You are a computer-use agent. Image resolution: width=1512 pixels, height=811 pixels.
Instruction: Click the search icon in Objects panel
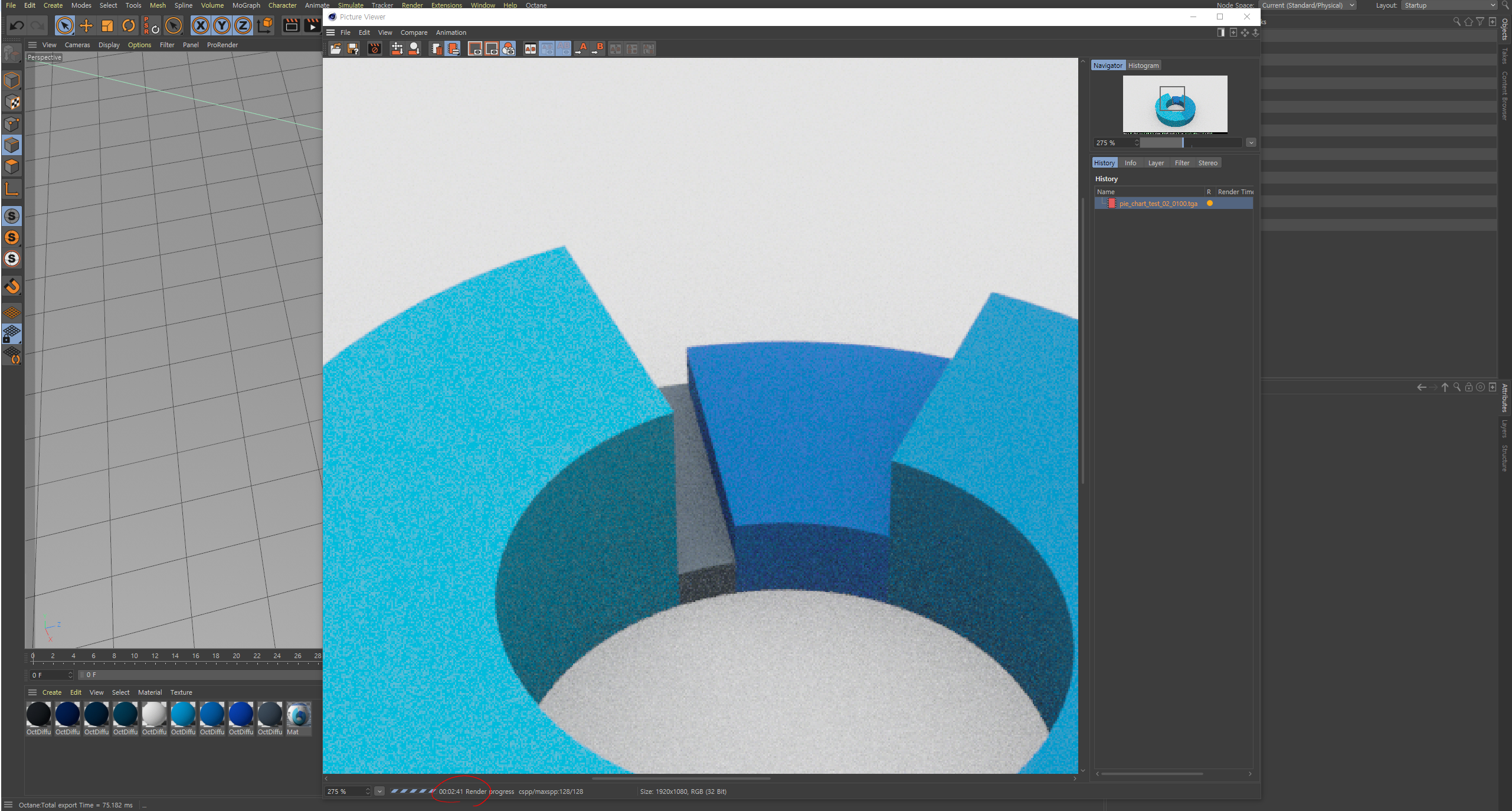[1457, 22]
